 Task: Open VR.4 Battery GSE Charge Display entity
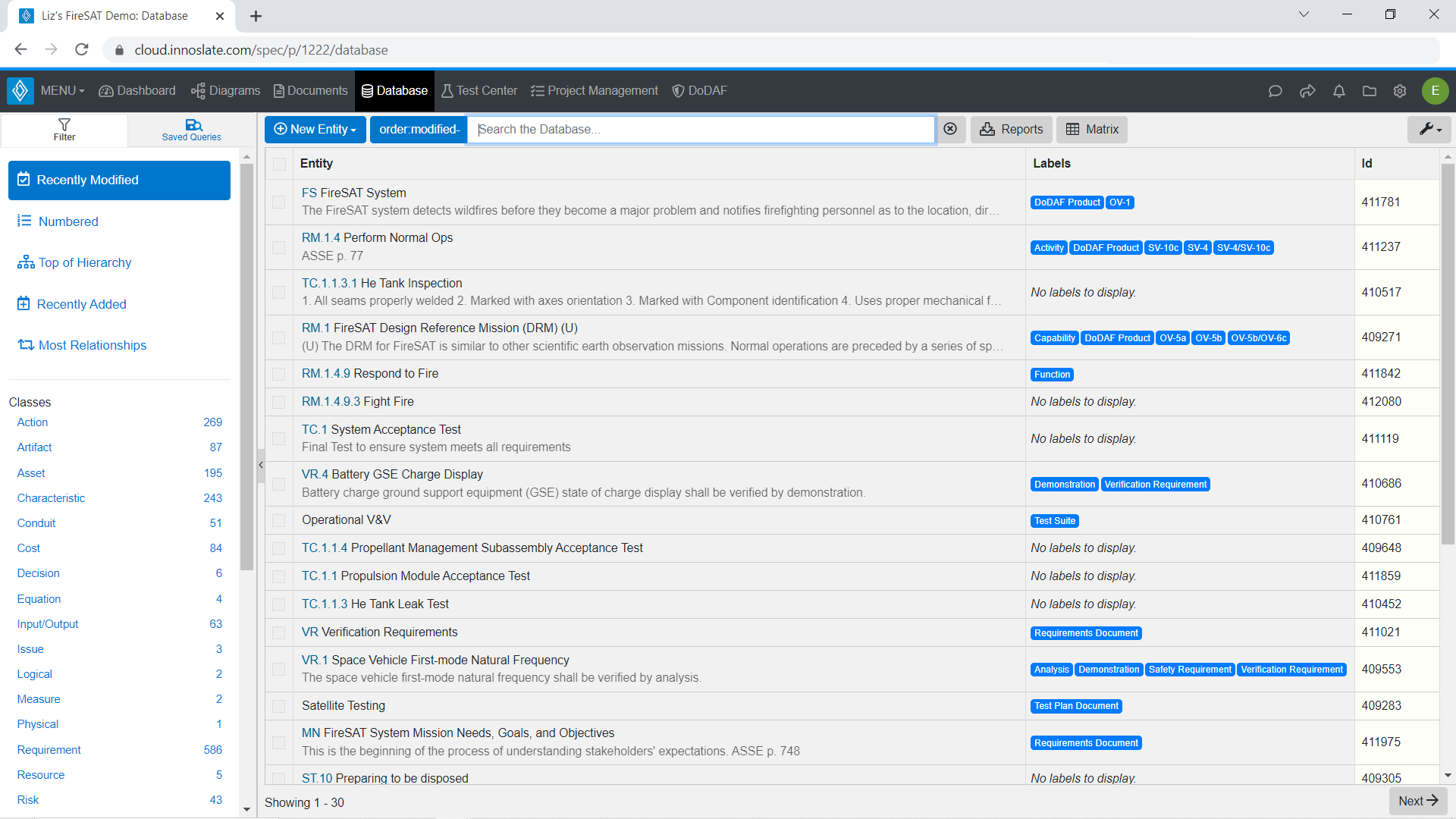click(392, 475)
